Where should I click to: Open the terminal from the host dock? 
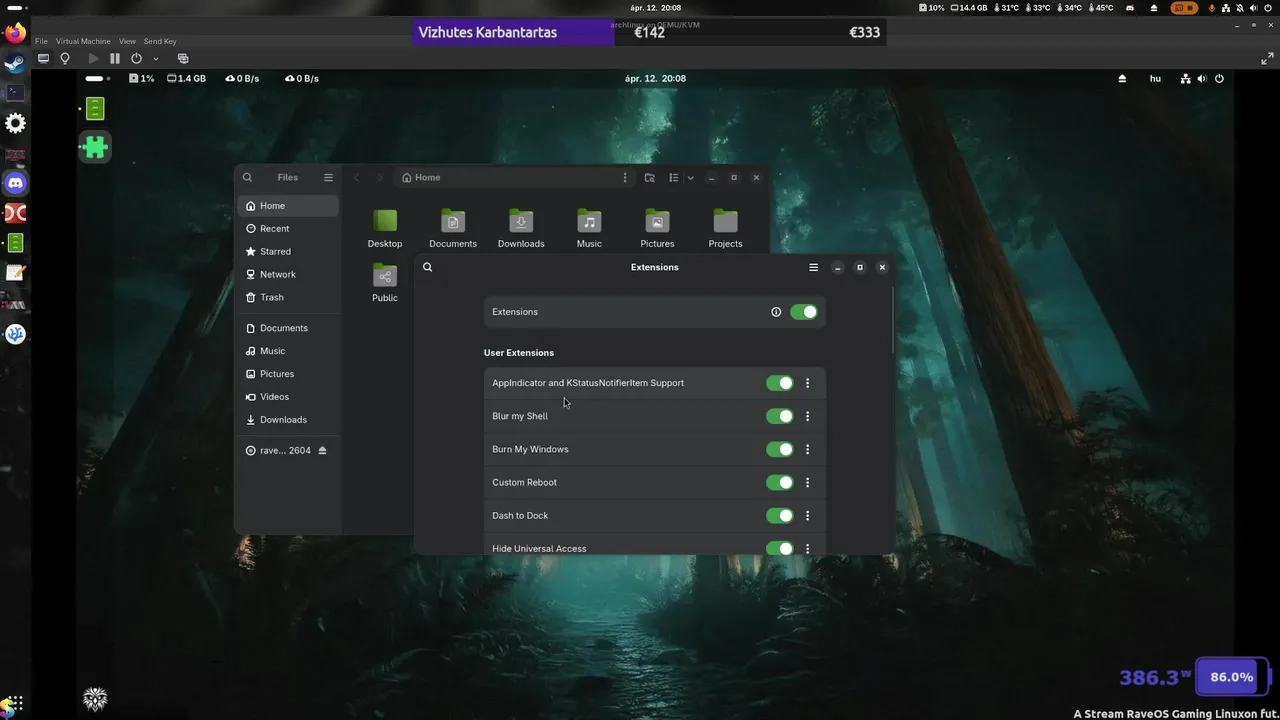click(15, 92)
